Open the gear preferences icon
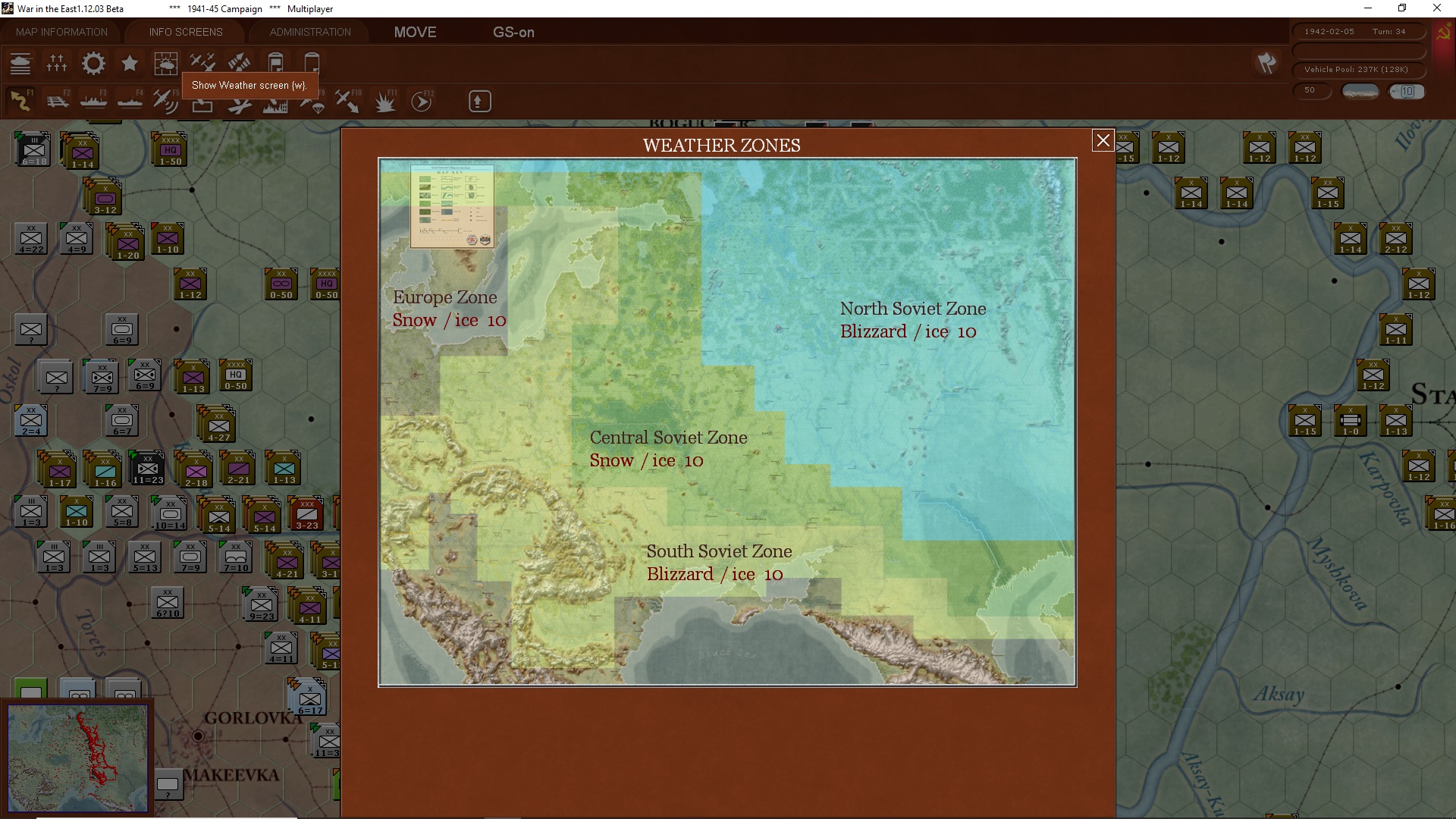 coord(93,64)
